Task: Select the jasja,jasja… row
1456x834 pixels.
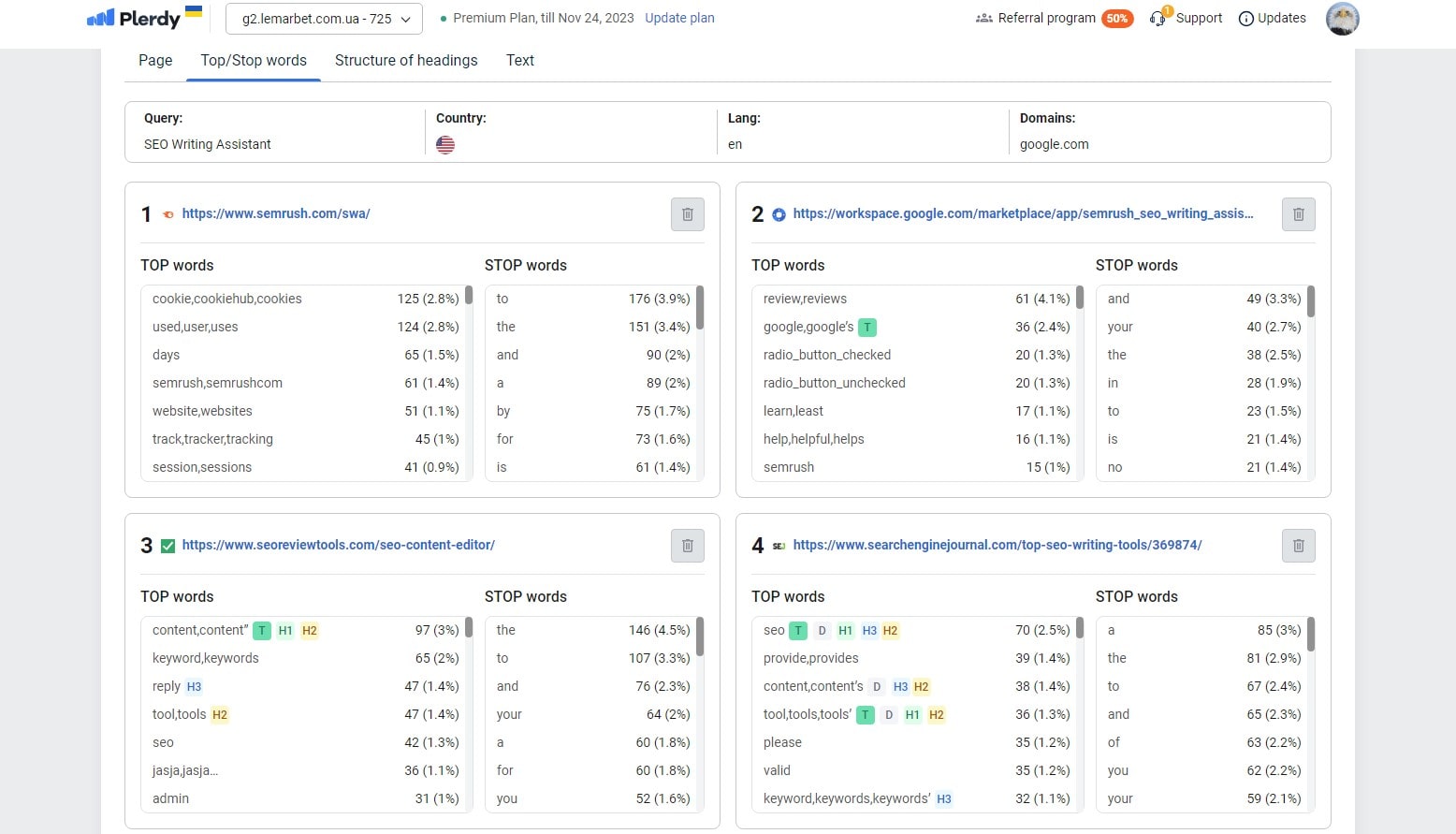Action: pos(305,770)
